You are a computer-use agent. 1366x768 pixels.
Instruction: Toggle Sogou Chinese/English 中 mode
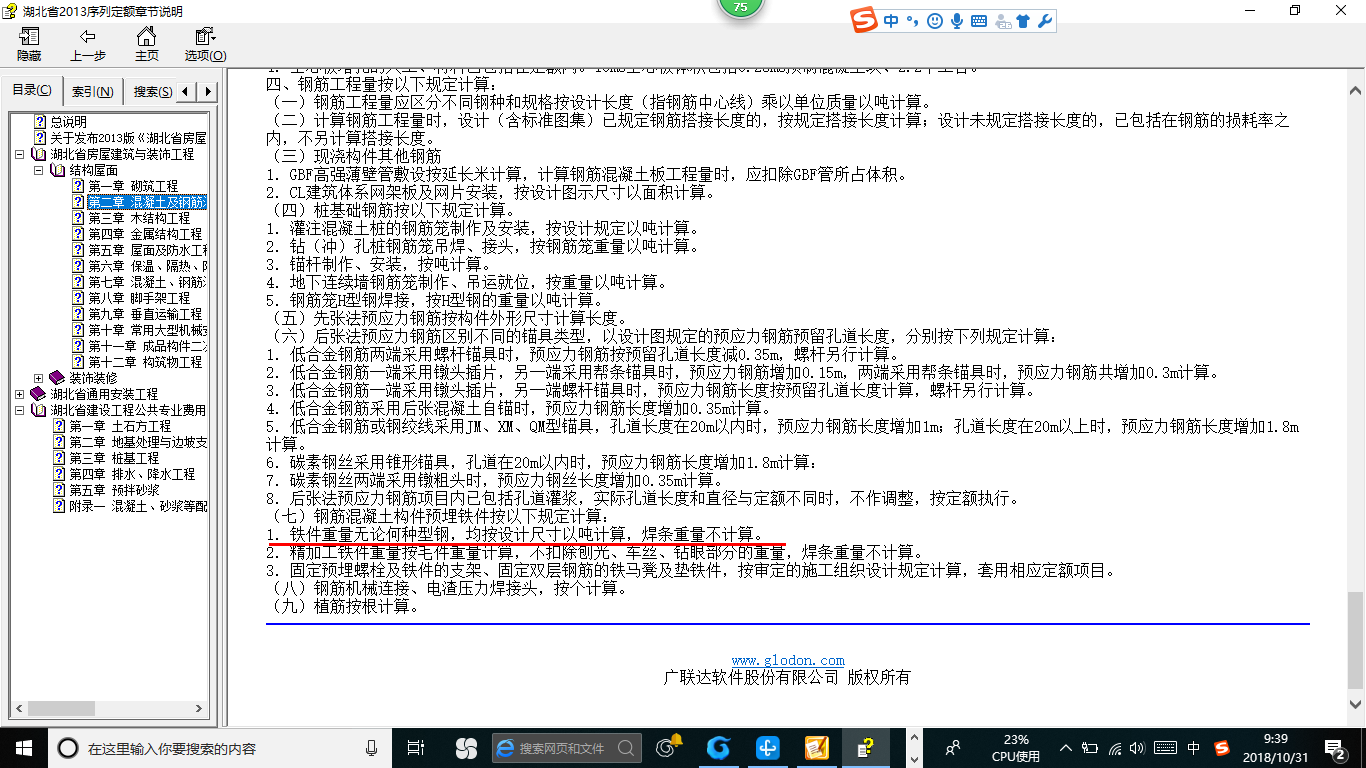pos(891,20)
